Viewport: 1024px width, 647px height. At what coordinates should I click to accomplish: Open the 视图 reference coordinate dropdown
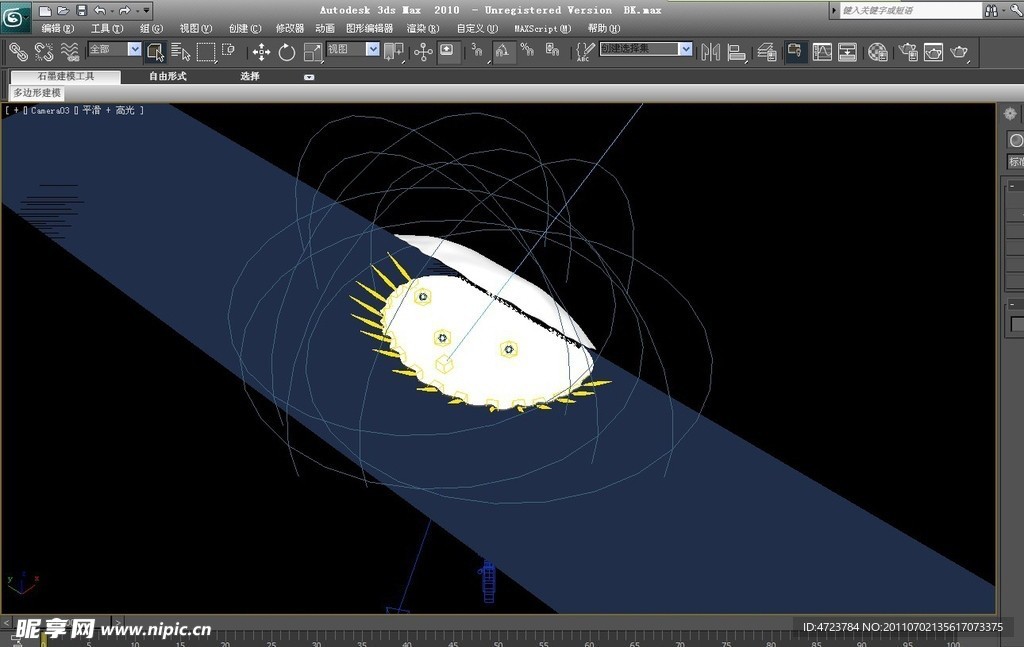[x=372, y=49]
